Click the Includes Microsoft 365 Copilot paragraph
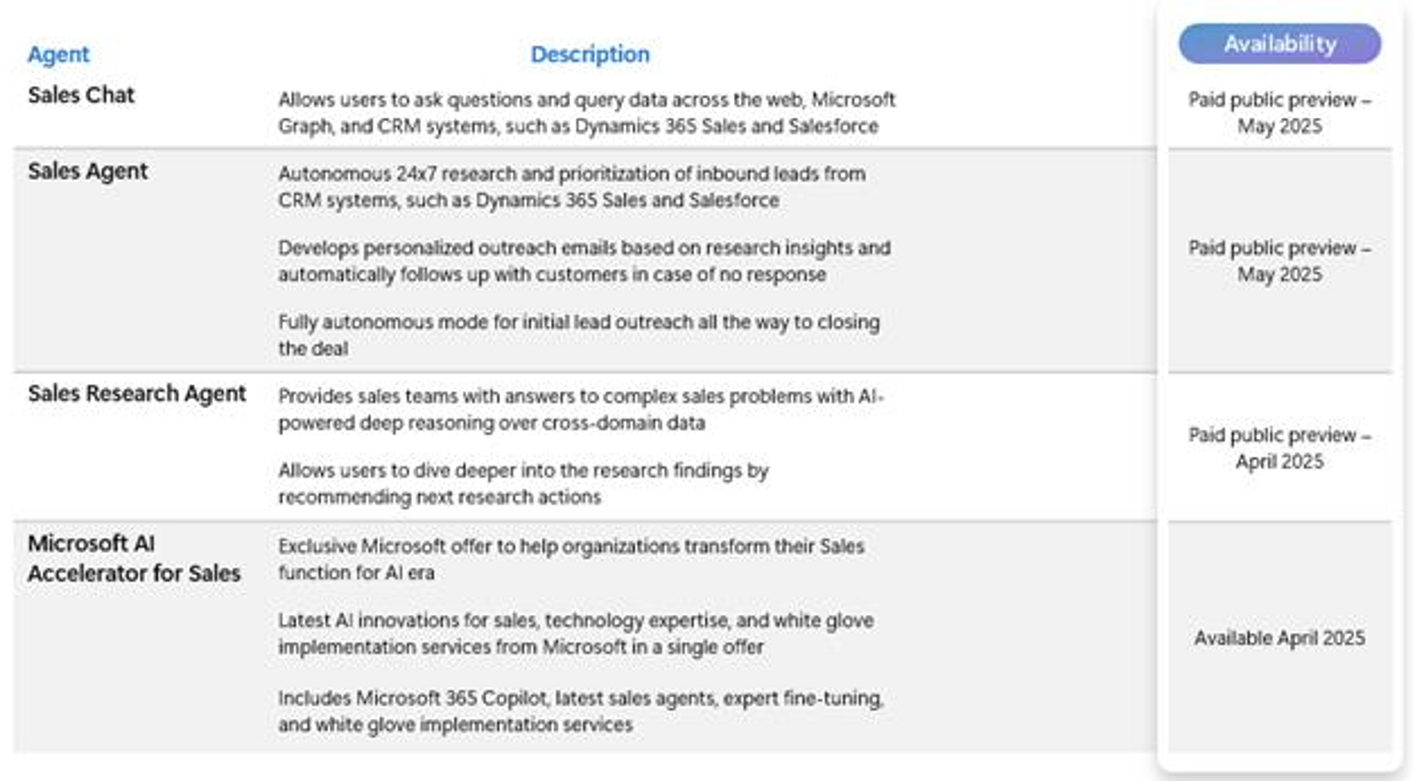 (x=580, y=710)
